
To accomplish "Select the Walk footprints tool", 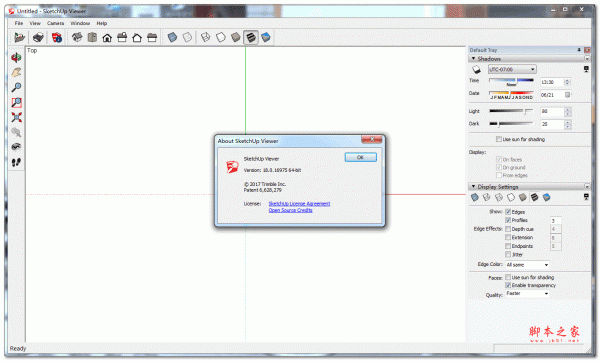I will pos(16,162).
